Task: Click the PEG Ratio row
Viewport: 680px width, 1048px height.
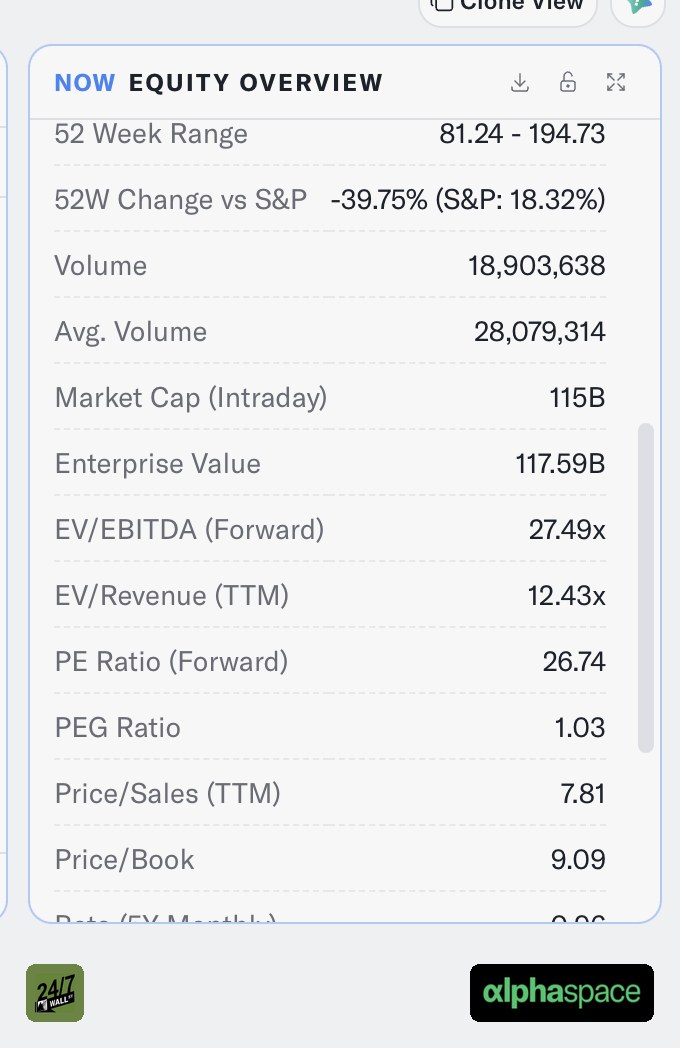Action: click(330, 727)
